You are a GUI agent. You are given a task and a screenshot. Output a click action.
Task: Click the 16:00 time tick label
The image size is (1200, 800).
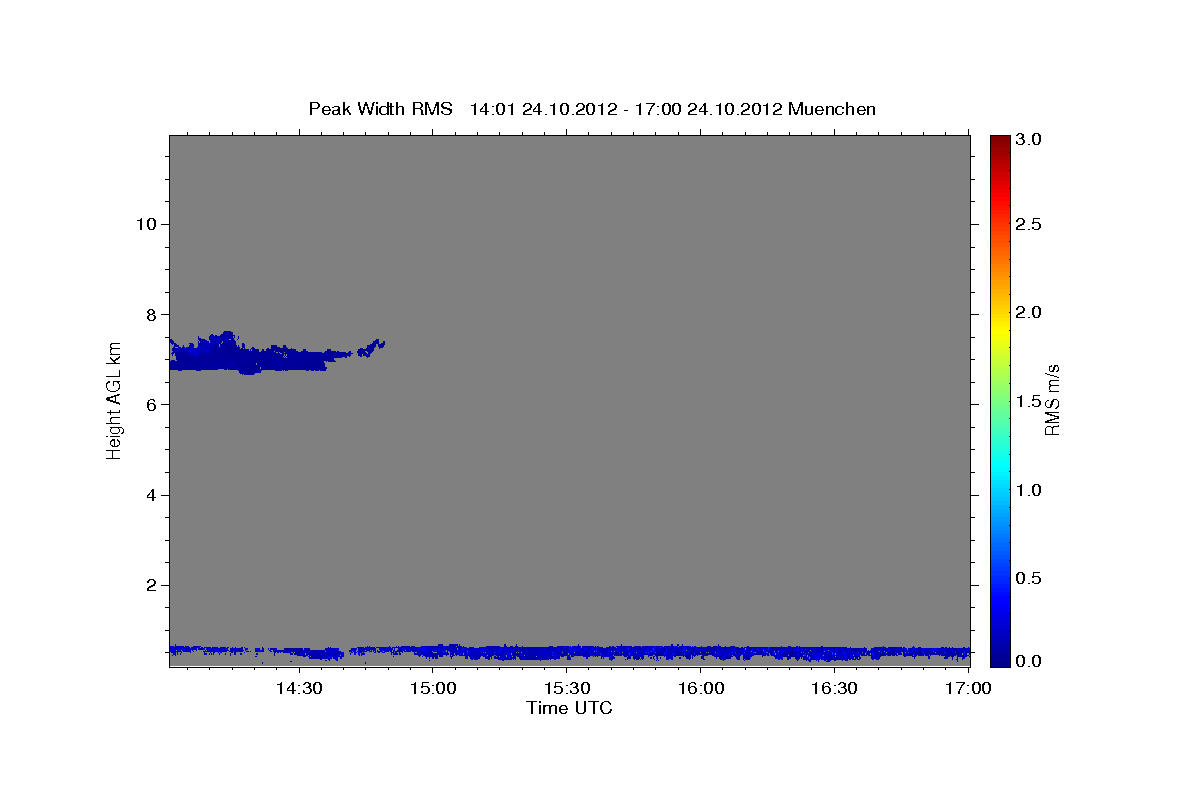pyautogui.click(x=701, y=688)
